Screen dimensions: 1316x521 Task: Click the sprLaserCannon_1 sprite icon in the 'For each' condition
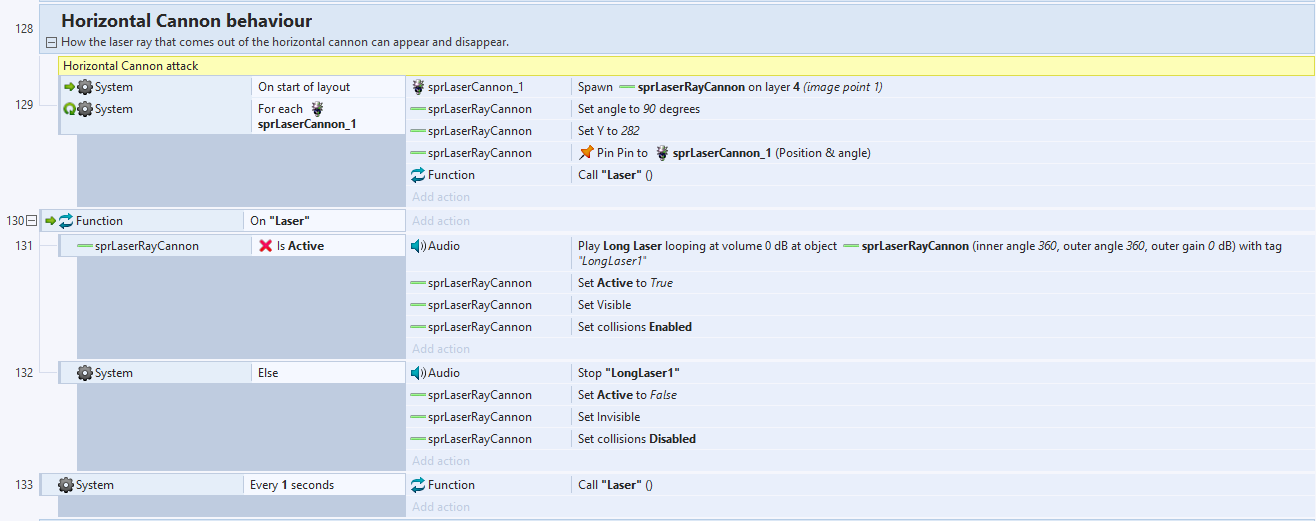pyautogui.click(x=317, y=109)
